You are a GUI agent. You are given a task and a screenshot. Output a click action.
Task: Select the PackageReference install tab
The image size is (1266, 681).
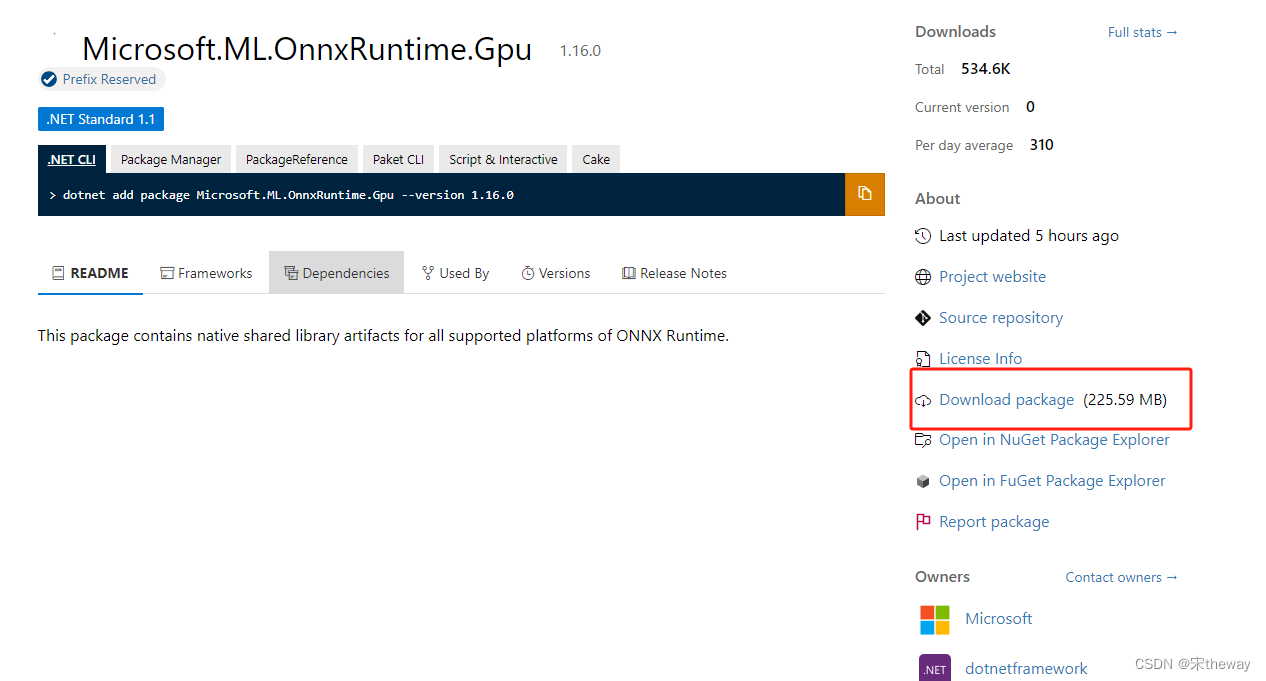tap(297, 159)
